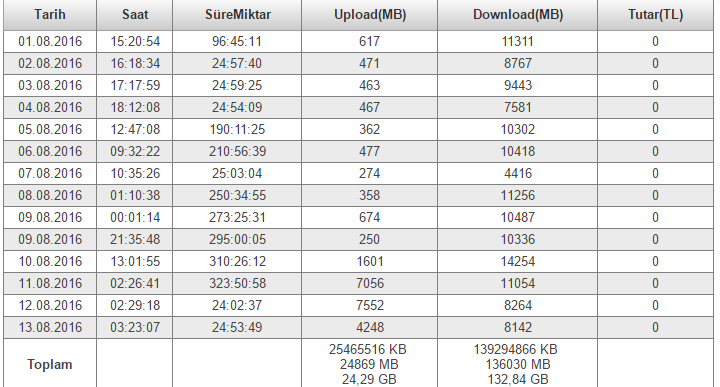Click the Download(MB) column header

click(x=518, y=15)
